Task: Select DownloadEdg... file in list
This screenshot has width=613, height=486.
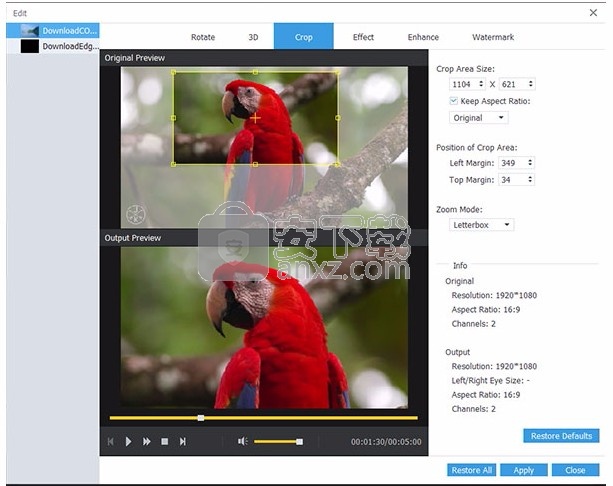Action: [x=53, y=46]
